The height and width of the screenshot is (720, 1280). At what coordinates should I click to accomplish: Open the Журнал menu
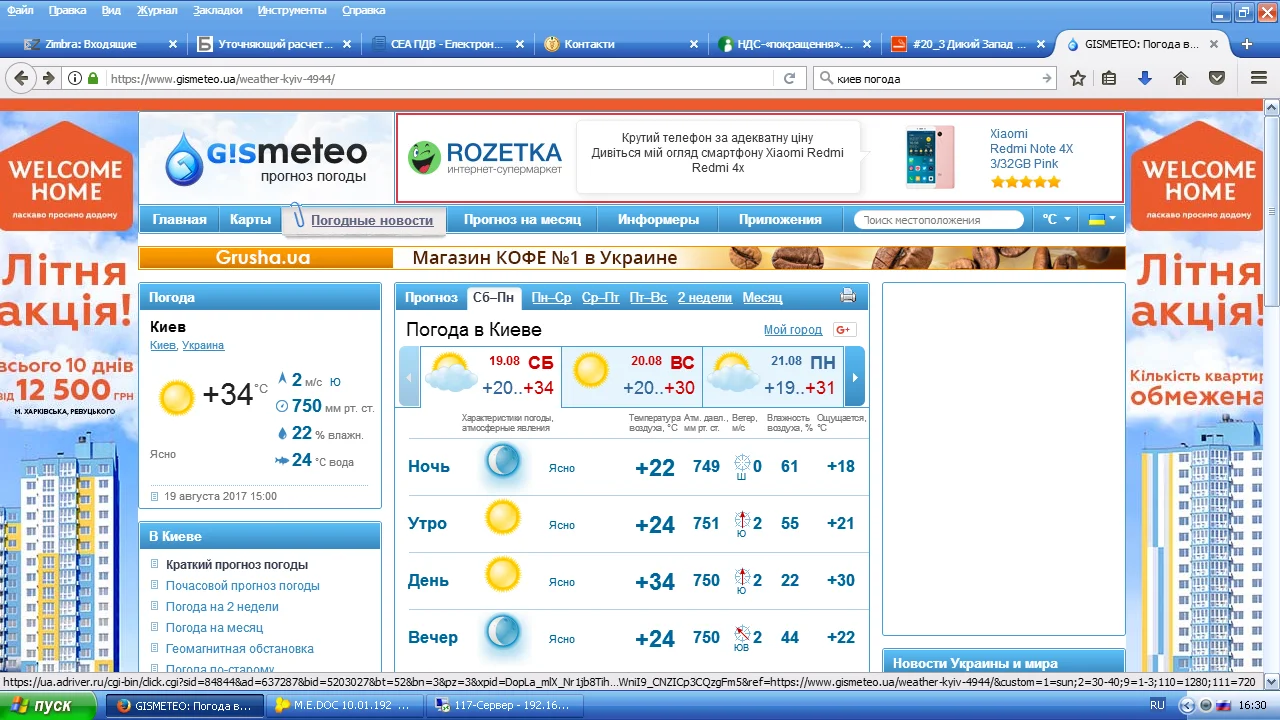point(157,10)
